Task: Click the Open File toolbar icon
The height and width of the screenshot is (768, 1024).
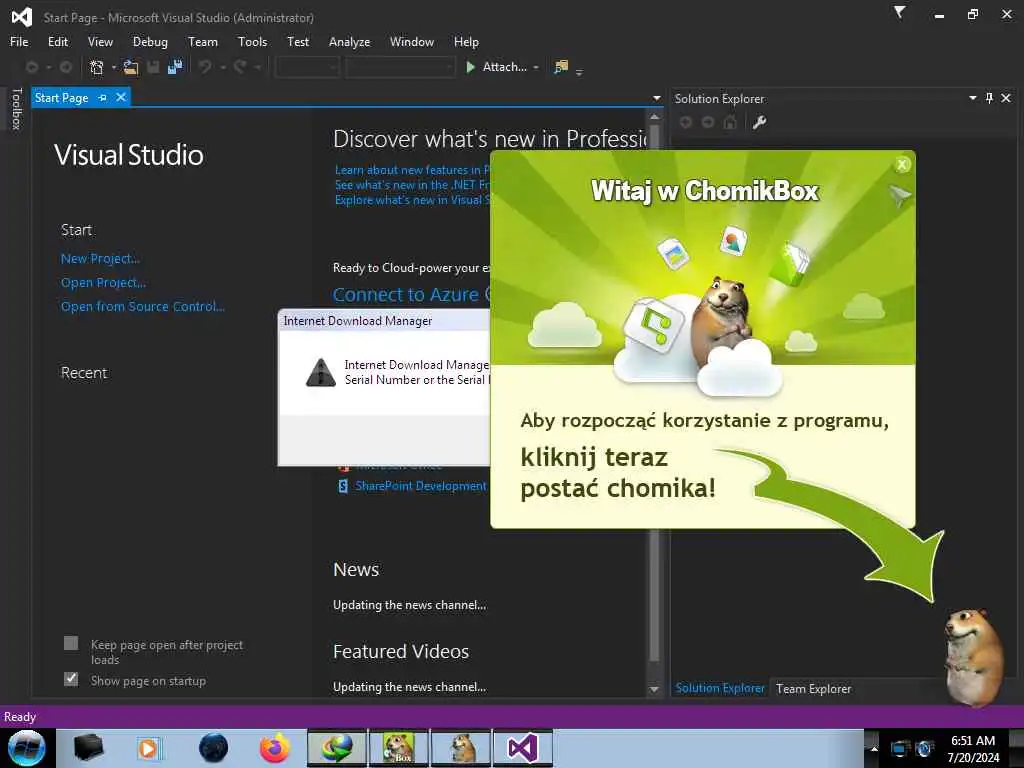Action: 131,67
